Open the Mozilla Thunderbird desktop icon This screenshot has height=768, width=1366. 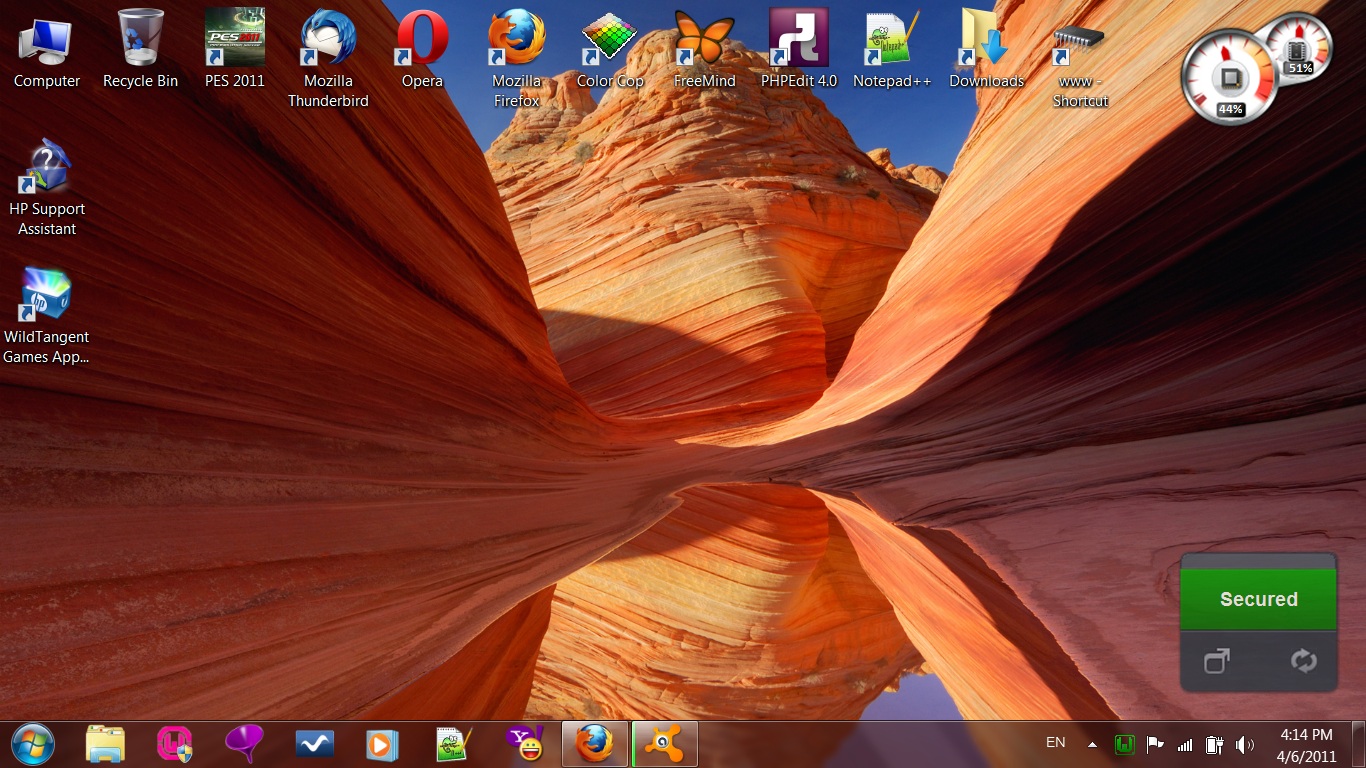[x=328, y=40]
